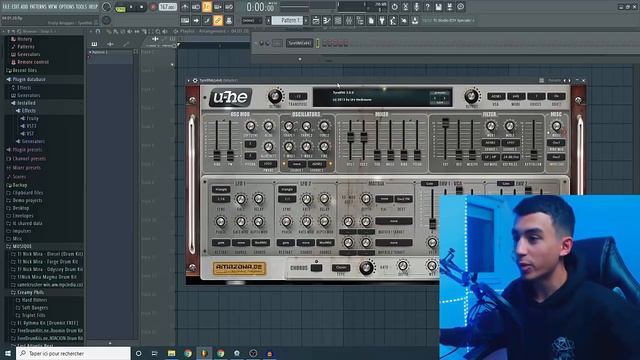Image resolution: width=640 pixels, height=360 pixels.
Task: Open filter MOD1 source ADSR2 dropdown
Action: click(490, 143)
